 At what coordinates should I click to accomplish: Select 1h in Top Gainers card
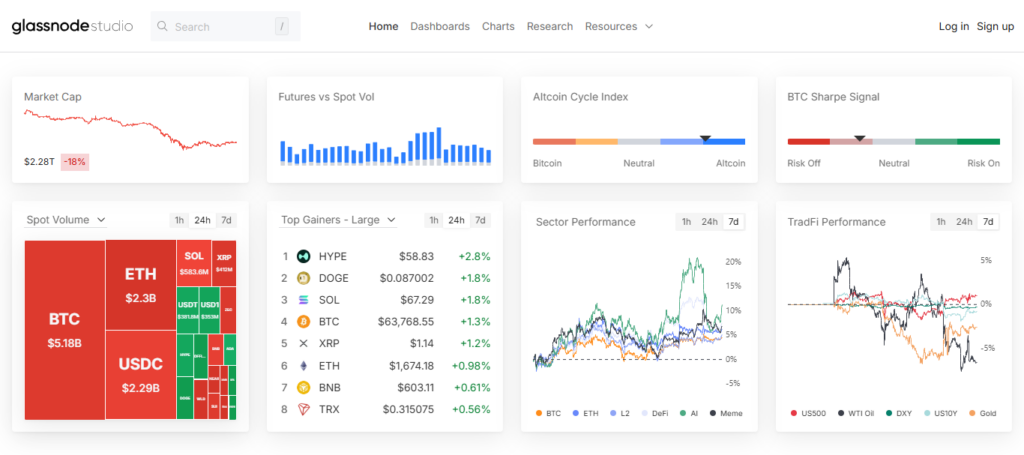pyautogui.click(x=434, y=220)
